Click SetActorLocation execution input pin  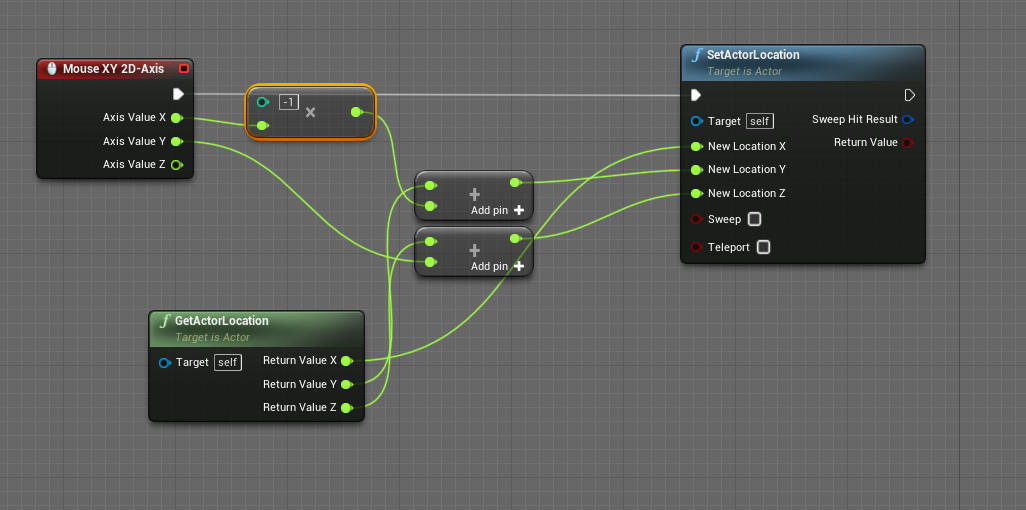coord(696,96)
